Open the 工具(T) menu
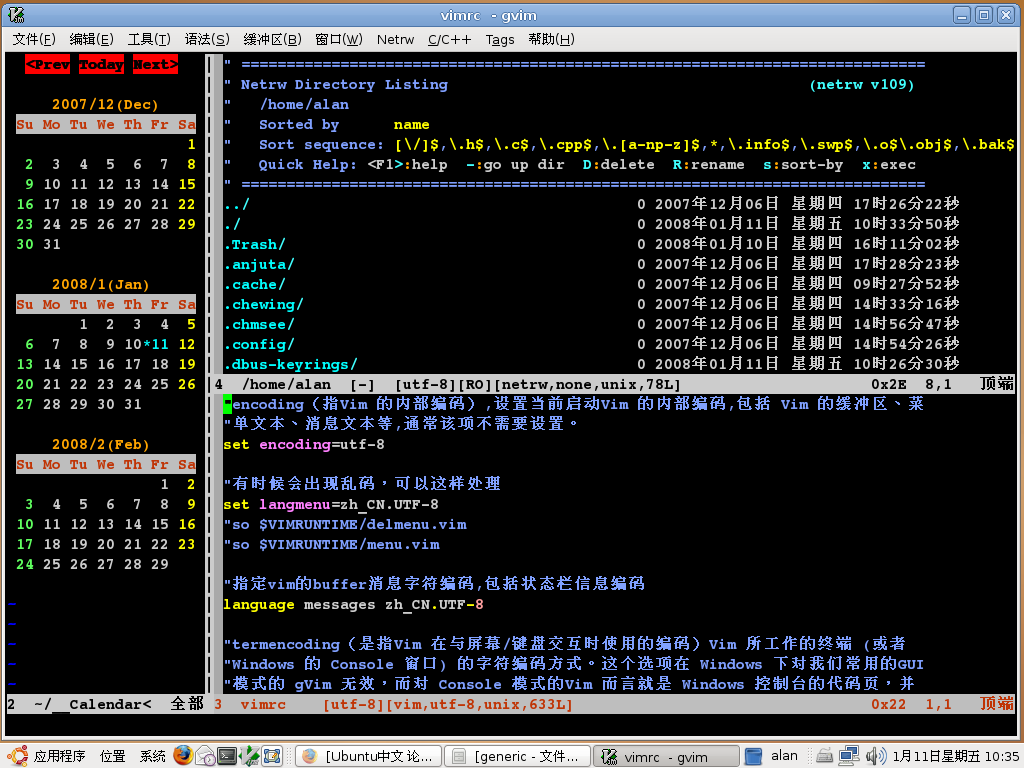The height and width of the screenshot is (768, 1024). click(149, 39)
